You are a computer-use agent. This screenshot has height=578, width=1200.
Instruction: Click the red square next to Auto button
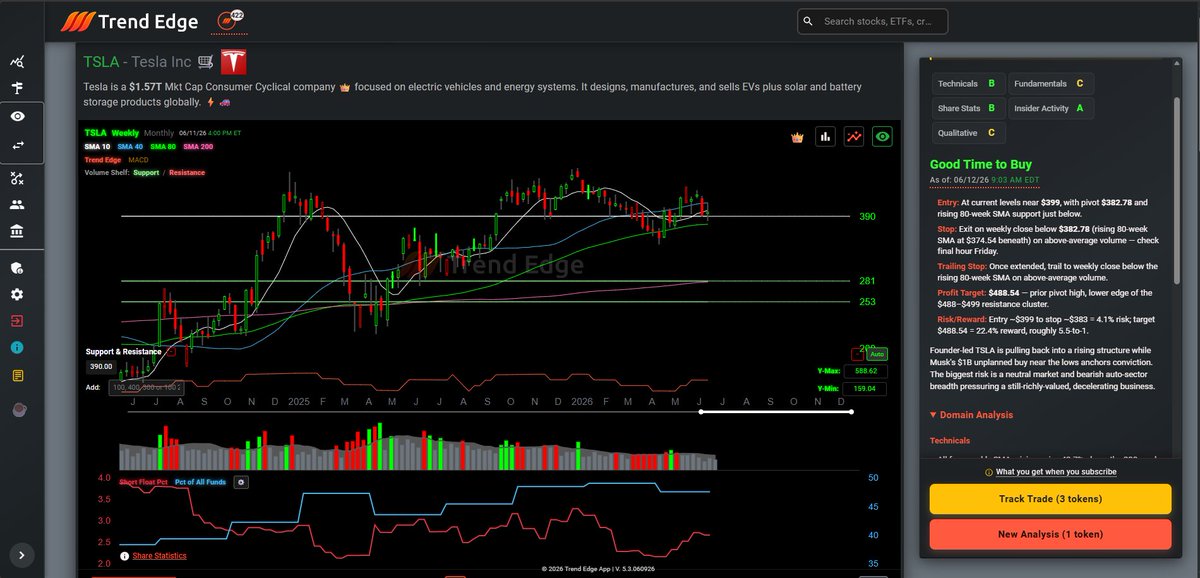pyautogui.click(x=857, y=354)
